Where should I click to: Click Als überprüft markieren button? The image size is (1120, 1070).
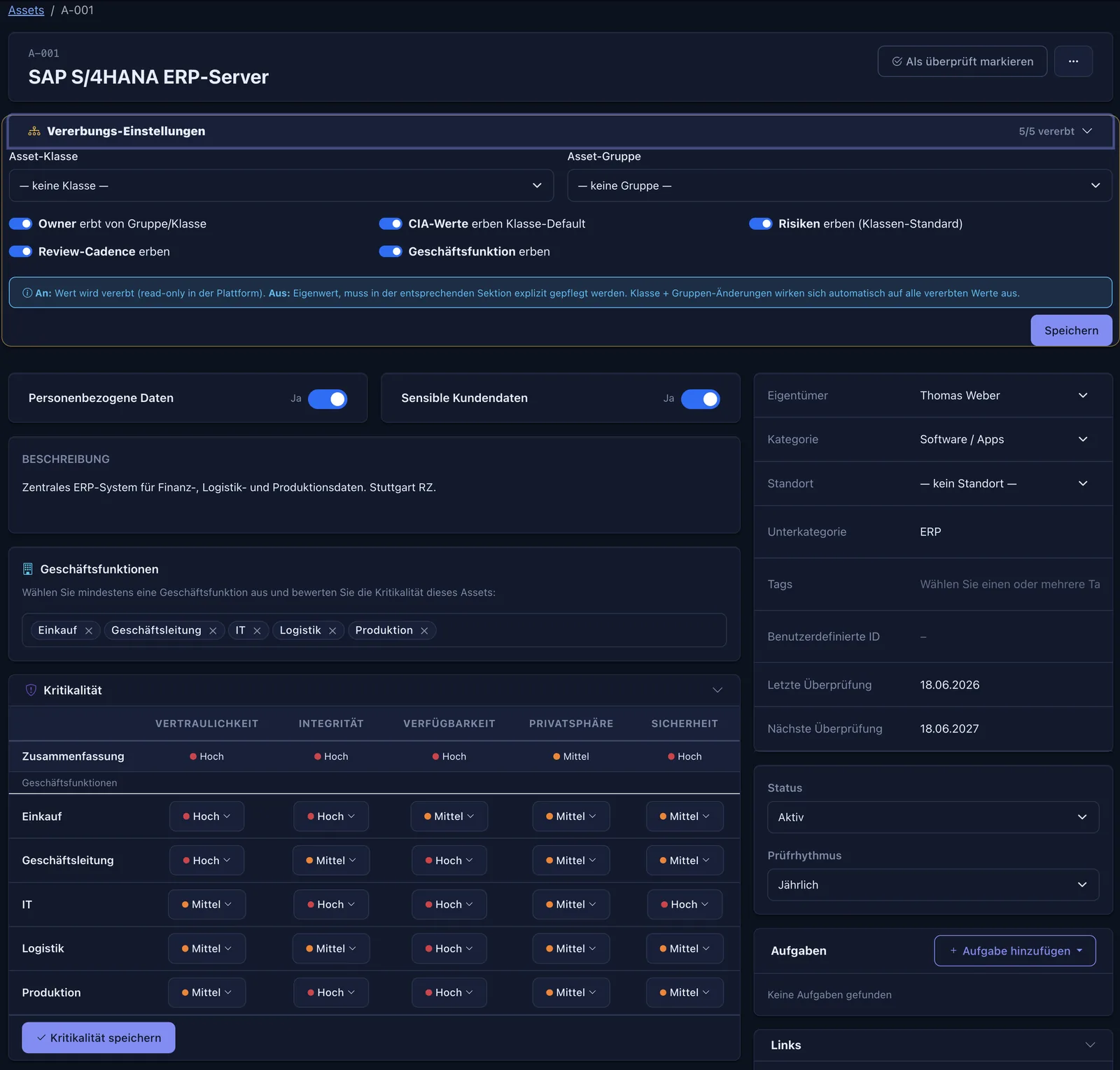pos(962,62)
